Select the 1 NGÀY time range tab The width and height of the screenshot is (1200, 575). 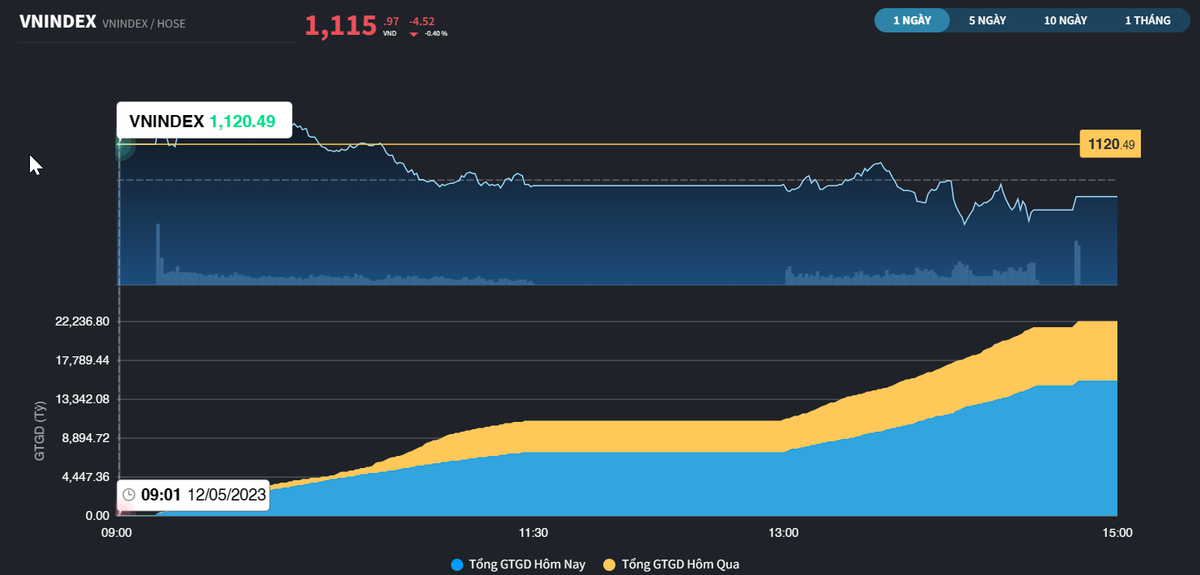pyautogui.click(x=912, y=20)
